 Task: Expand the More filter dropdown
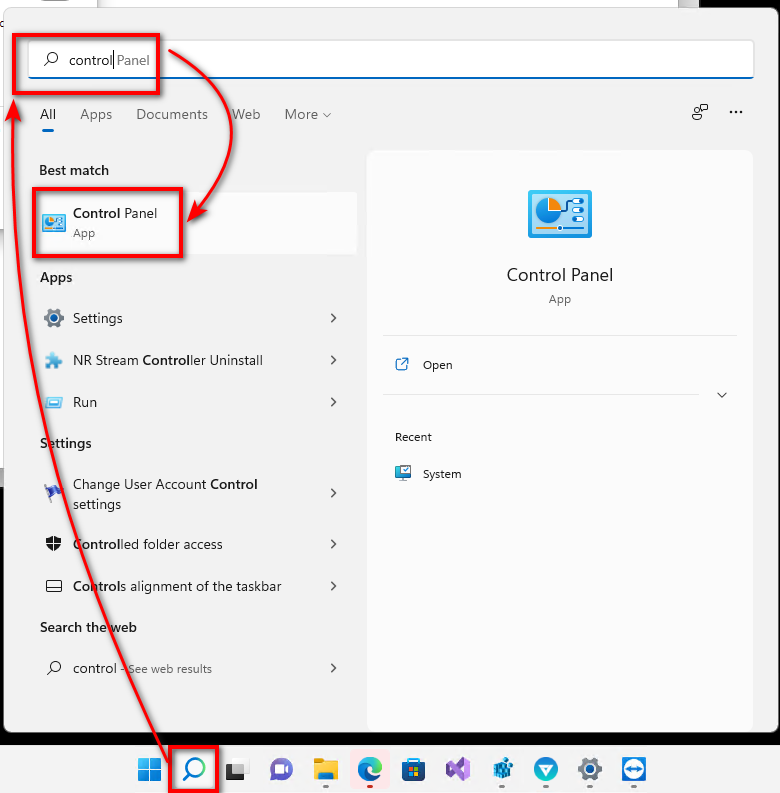tap(307, 115)
